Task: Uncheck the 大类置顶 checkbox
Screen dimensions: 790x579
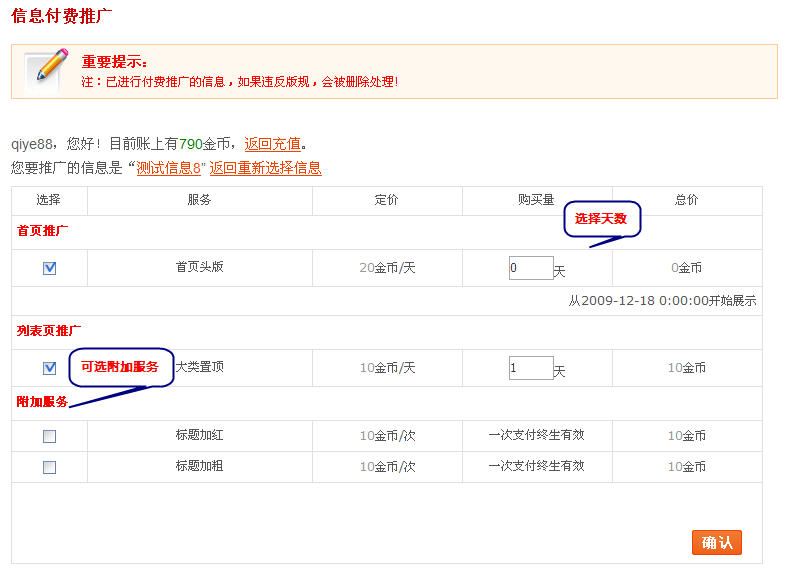Action: pos(50,368)
